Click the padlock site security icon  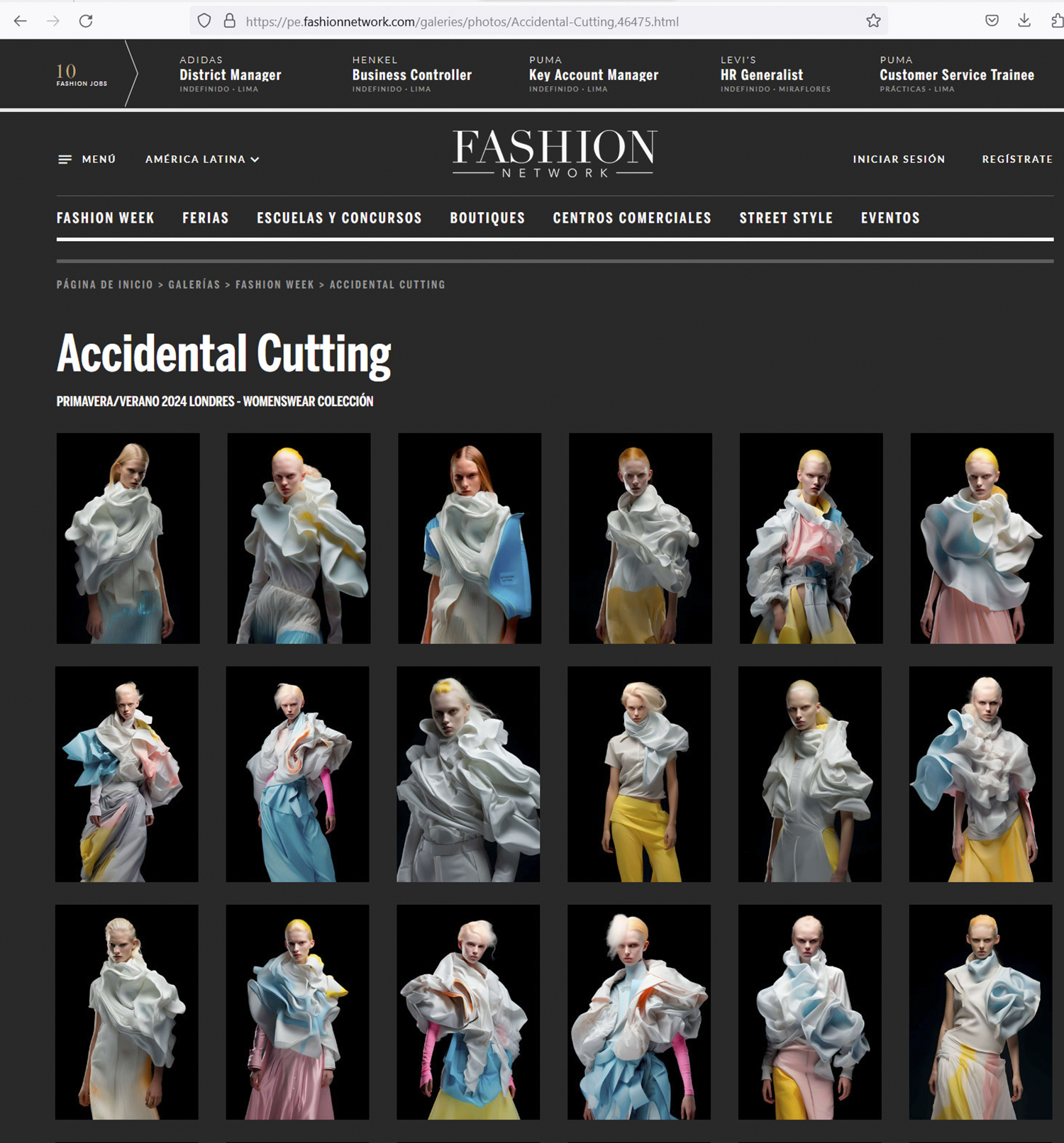coord(229,21)
